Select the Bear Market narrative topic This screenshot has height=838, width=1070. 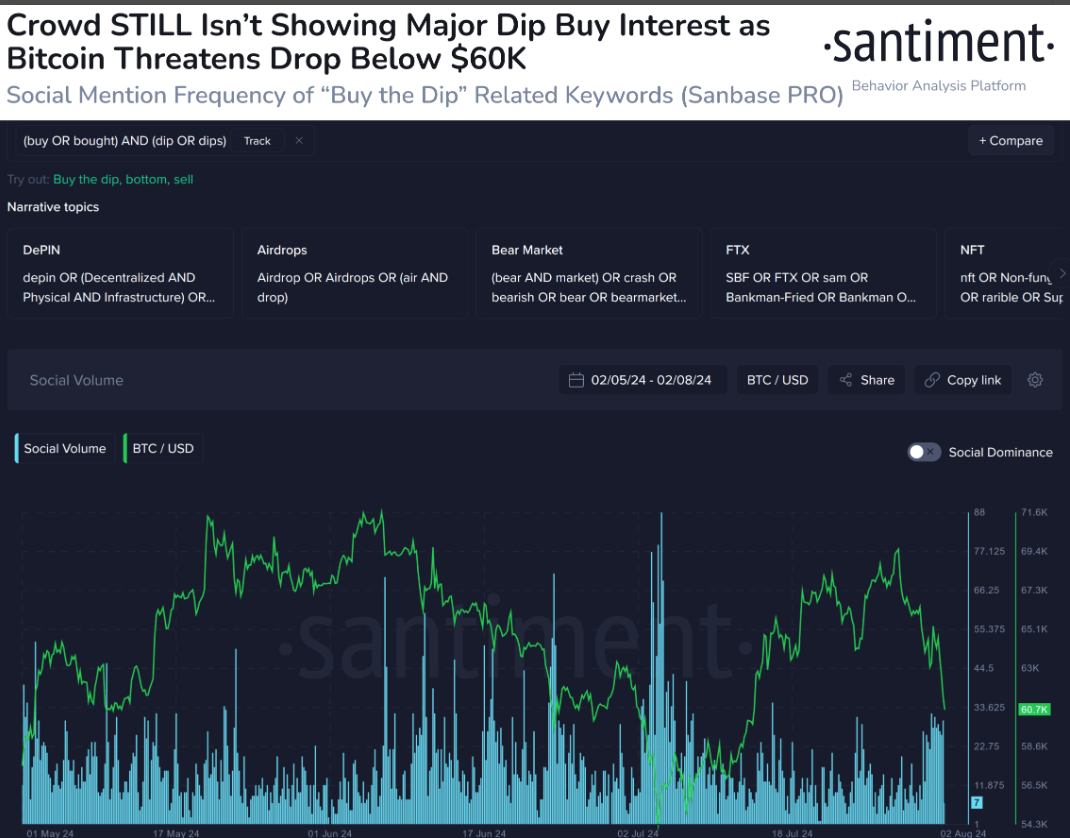click(x=588, y=272)
